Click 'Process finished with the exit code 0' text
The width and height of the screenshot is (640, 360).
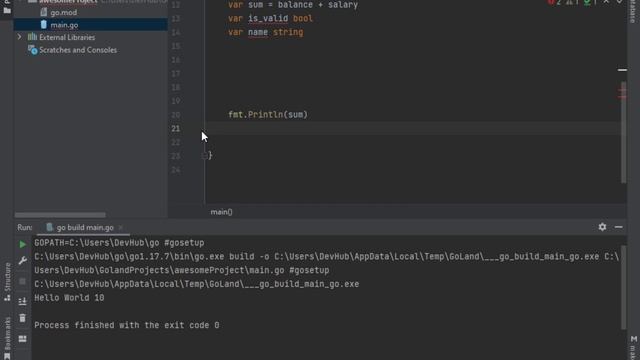click(x=127, y=325)
